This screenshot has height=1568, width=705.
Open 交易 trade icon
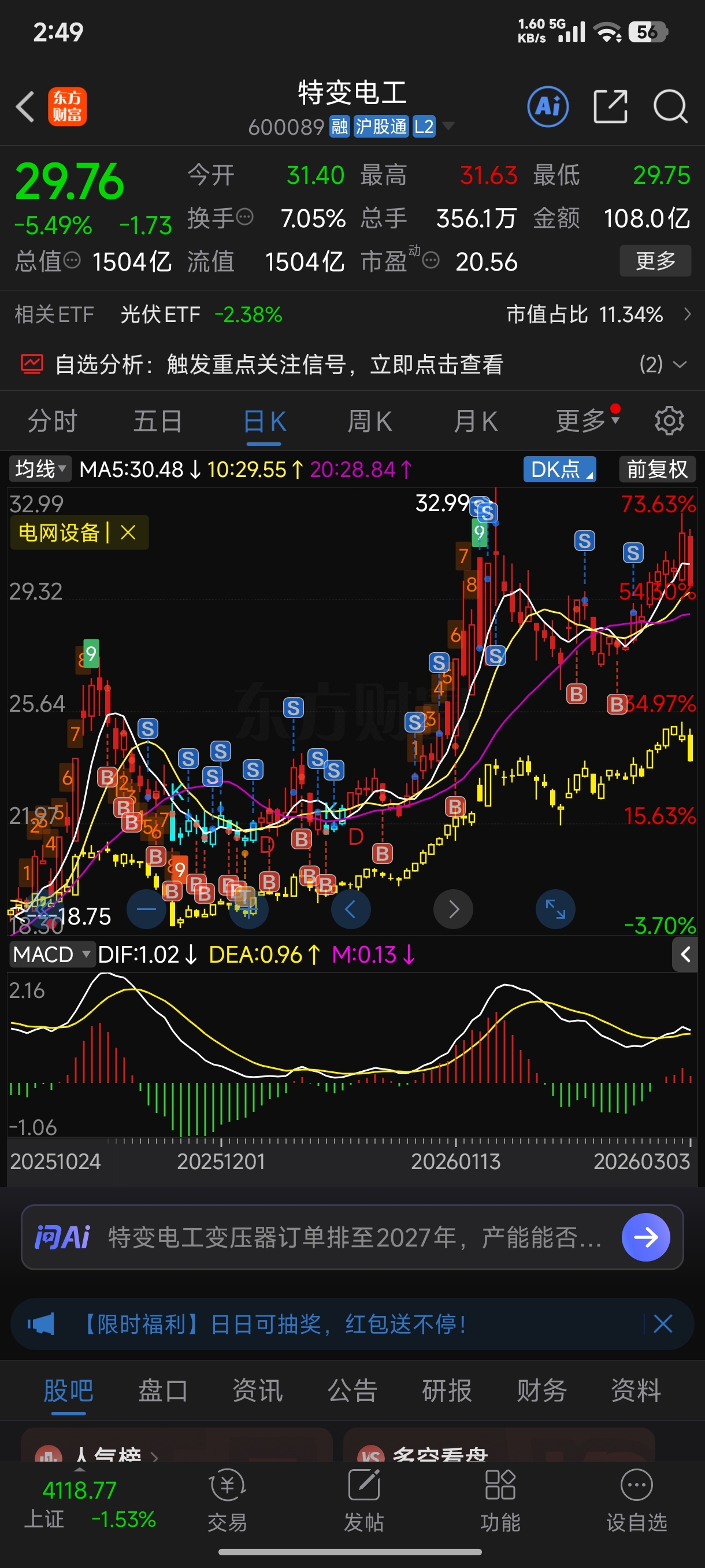coord(228,1501)
